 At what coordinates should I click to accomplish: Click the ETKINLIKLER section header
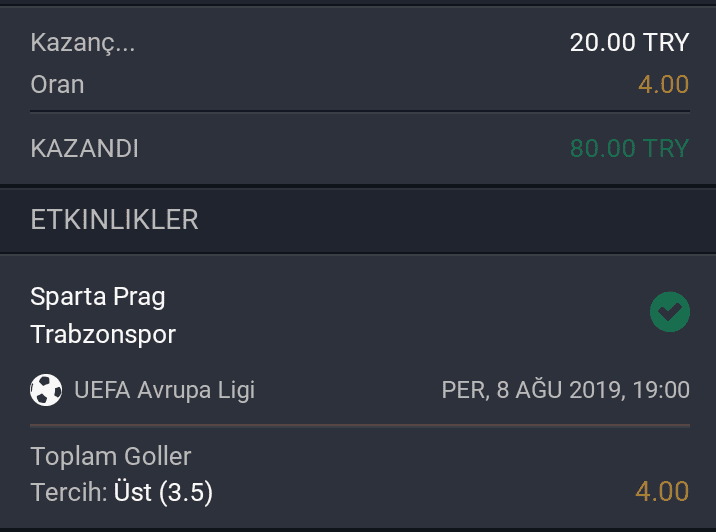click(x=114, y=220)
